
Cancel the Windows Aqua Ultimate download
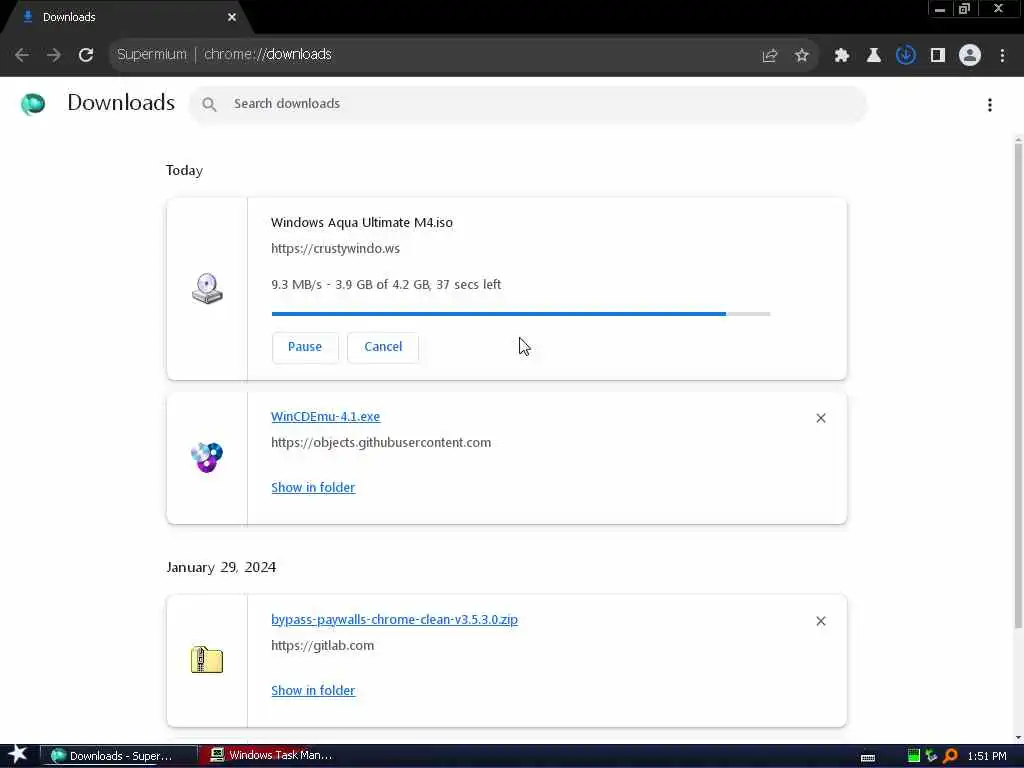[x=383, y=347]
